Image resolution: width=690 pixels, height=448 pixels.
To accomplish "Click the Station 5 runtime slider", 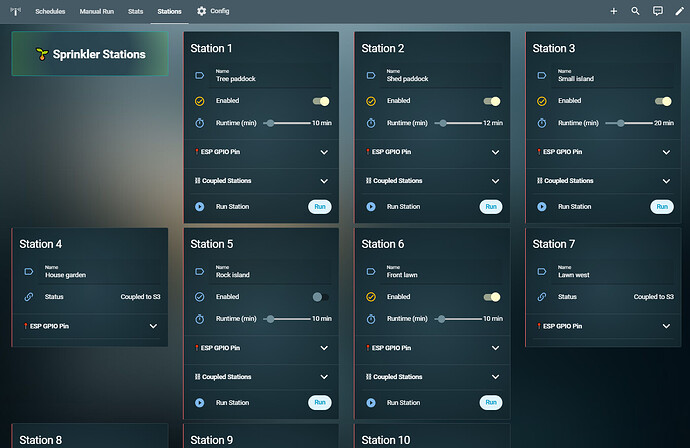I will coord(287,319).
